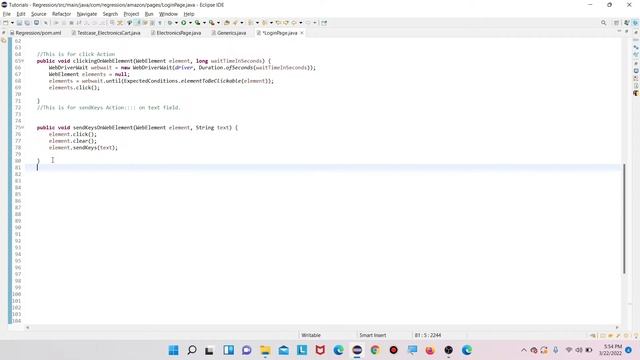Open the Mail taskbar icon
This screenshot has width=640, height=360.
(284, 350)
